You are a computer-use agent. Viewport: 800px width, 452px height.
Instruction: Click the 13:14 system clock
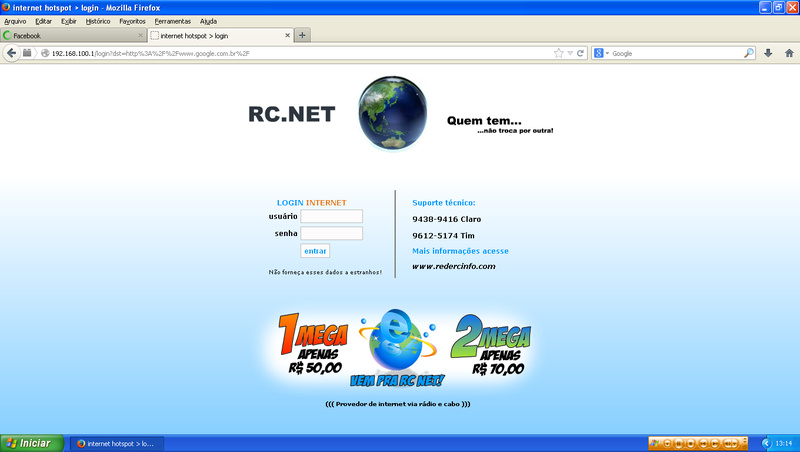tap(784, 443)
